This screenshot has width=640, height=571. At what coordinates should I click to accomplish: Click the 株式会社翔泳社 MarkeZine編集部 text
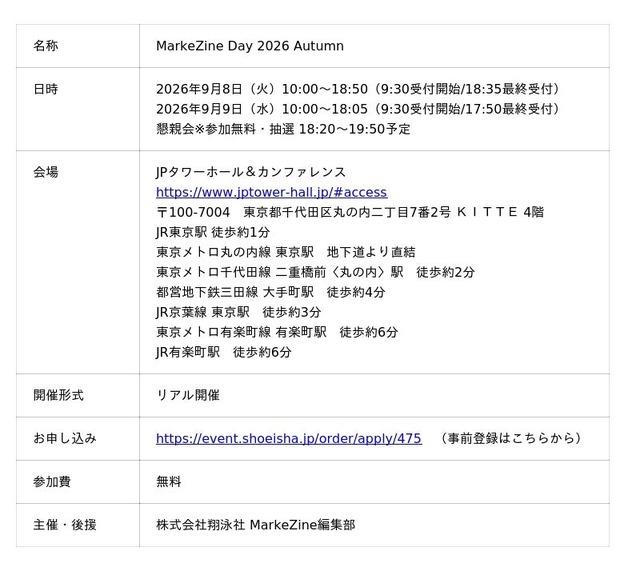tap(256, 525)
